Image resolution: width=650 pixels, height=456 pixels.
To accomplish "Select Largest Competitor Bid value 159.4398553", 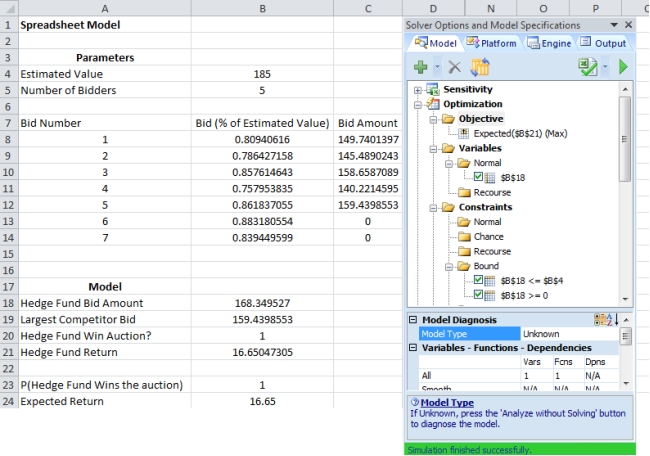I will coord(262,320).
